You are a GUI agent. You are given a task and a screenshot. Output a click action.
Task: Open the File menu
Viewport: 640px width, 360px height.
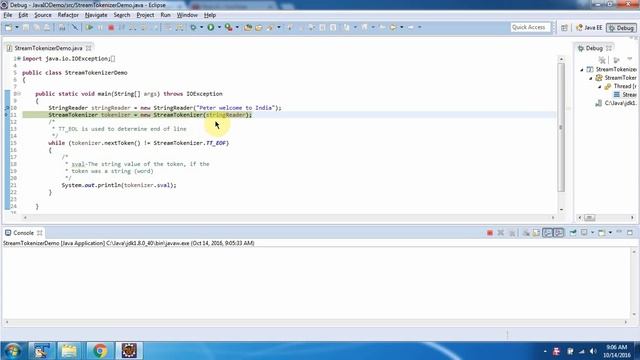pos(8,15)
